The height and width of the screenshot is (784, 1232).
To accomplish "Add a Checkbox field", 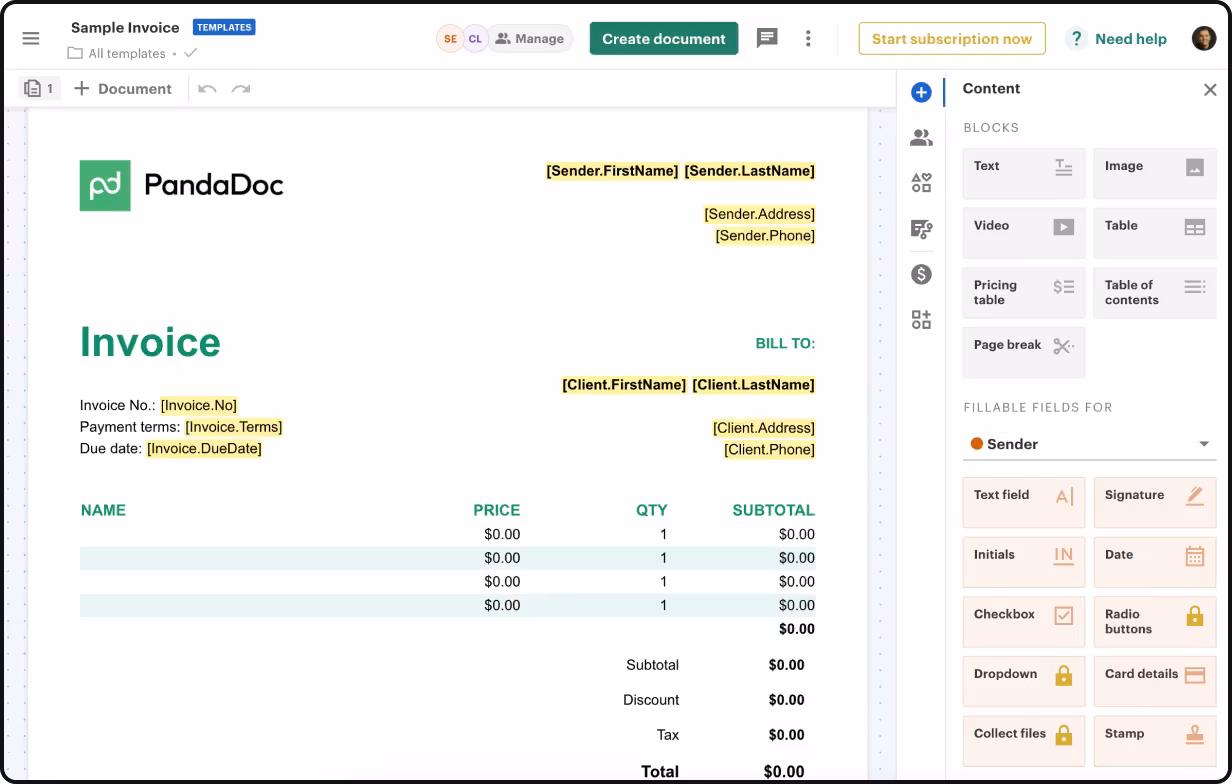I will (x=1023, y=622).
